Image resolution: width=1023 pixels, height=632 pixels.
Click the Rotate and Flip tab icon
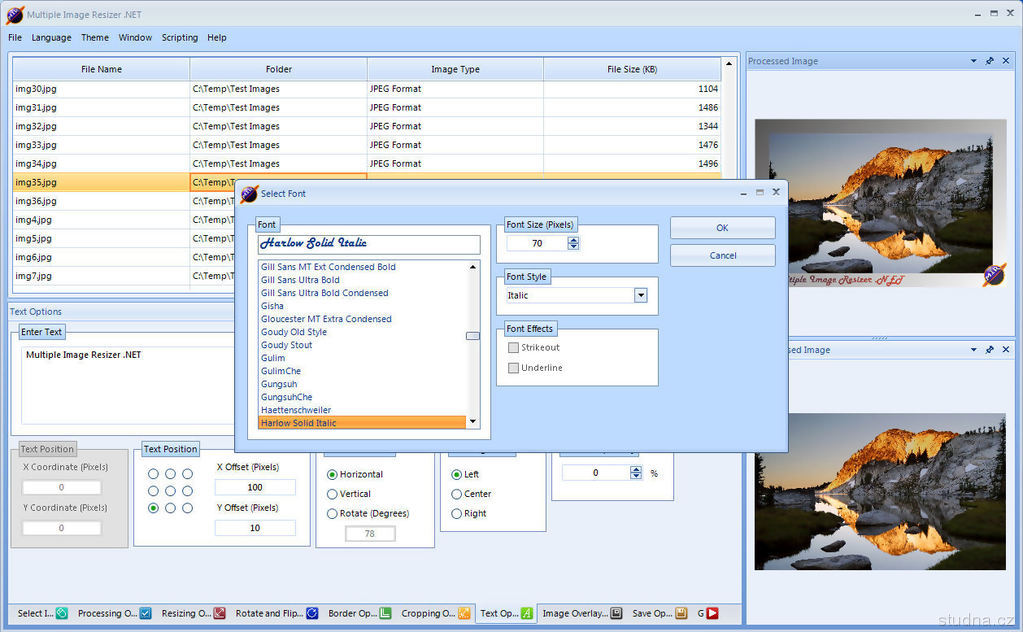pyautogui.click(x=312, y=613)
